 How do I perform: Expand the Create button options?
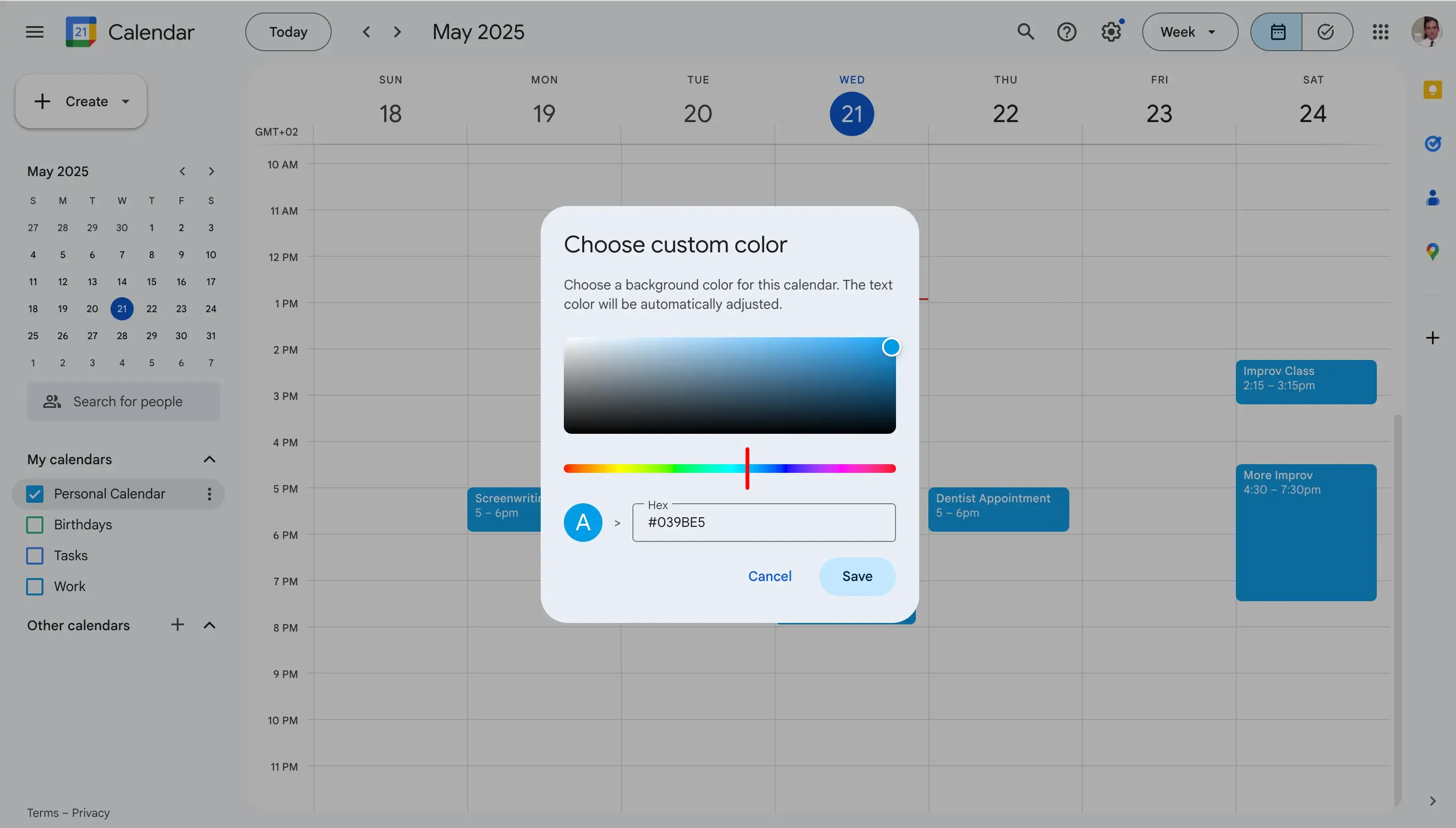coord(125,101)
